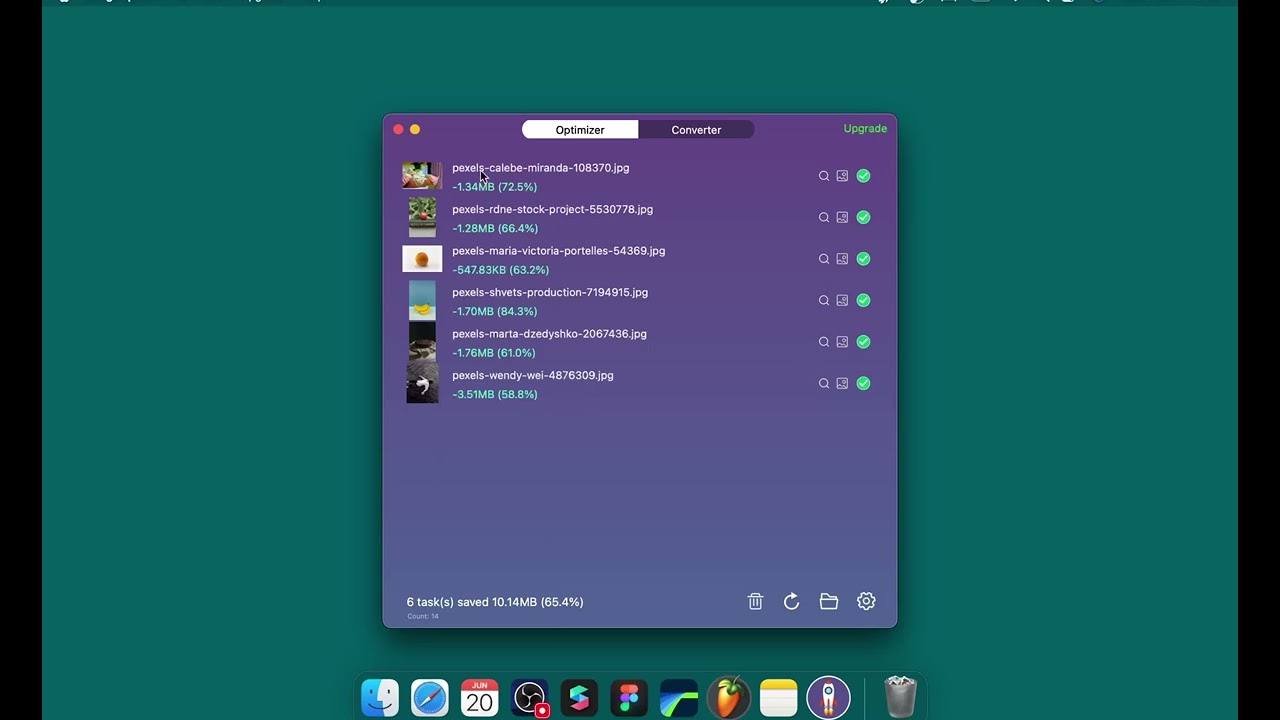
Task: Select filename pexels-maria-victoria-portelles-54369.jpg
Action: click(x=558, y=251)
